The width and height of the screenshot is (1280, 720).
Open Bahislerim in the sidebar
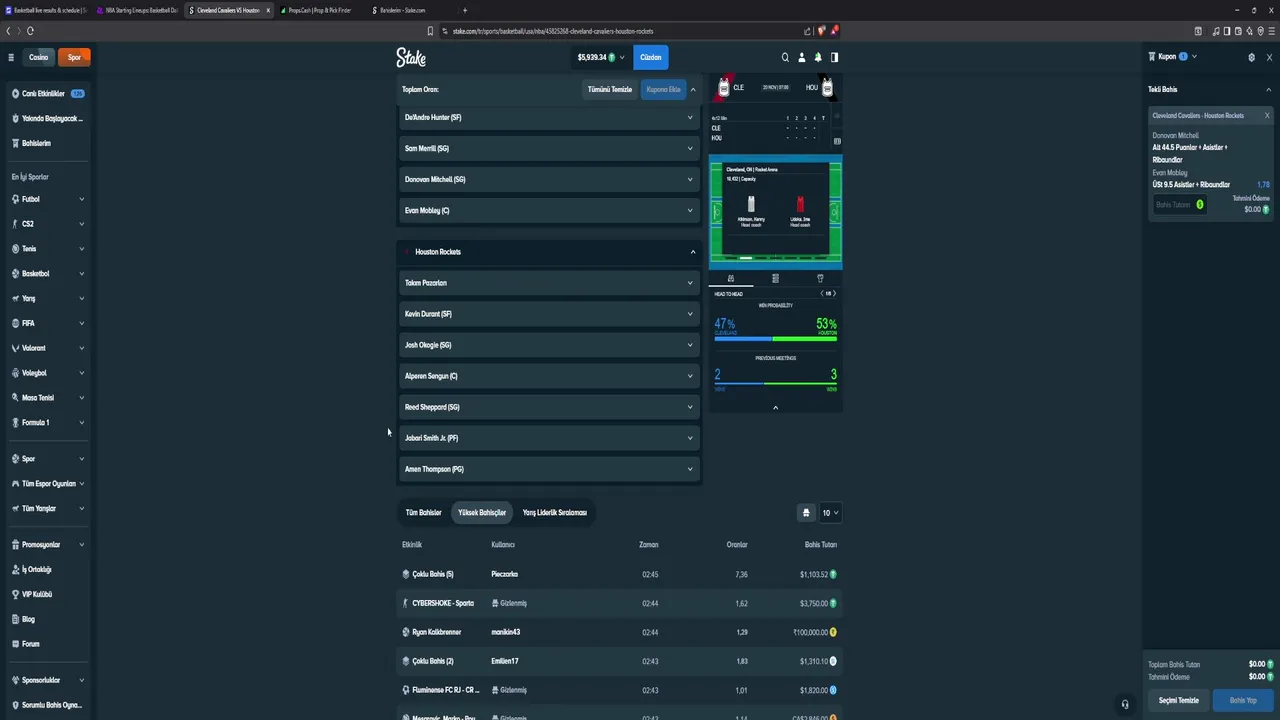pyautogui.click(x=48, y=143)
